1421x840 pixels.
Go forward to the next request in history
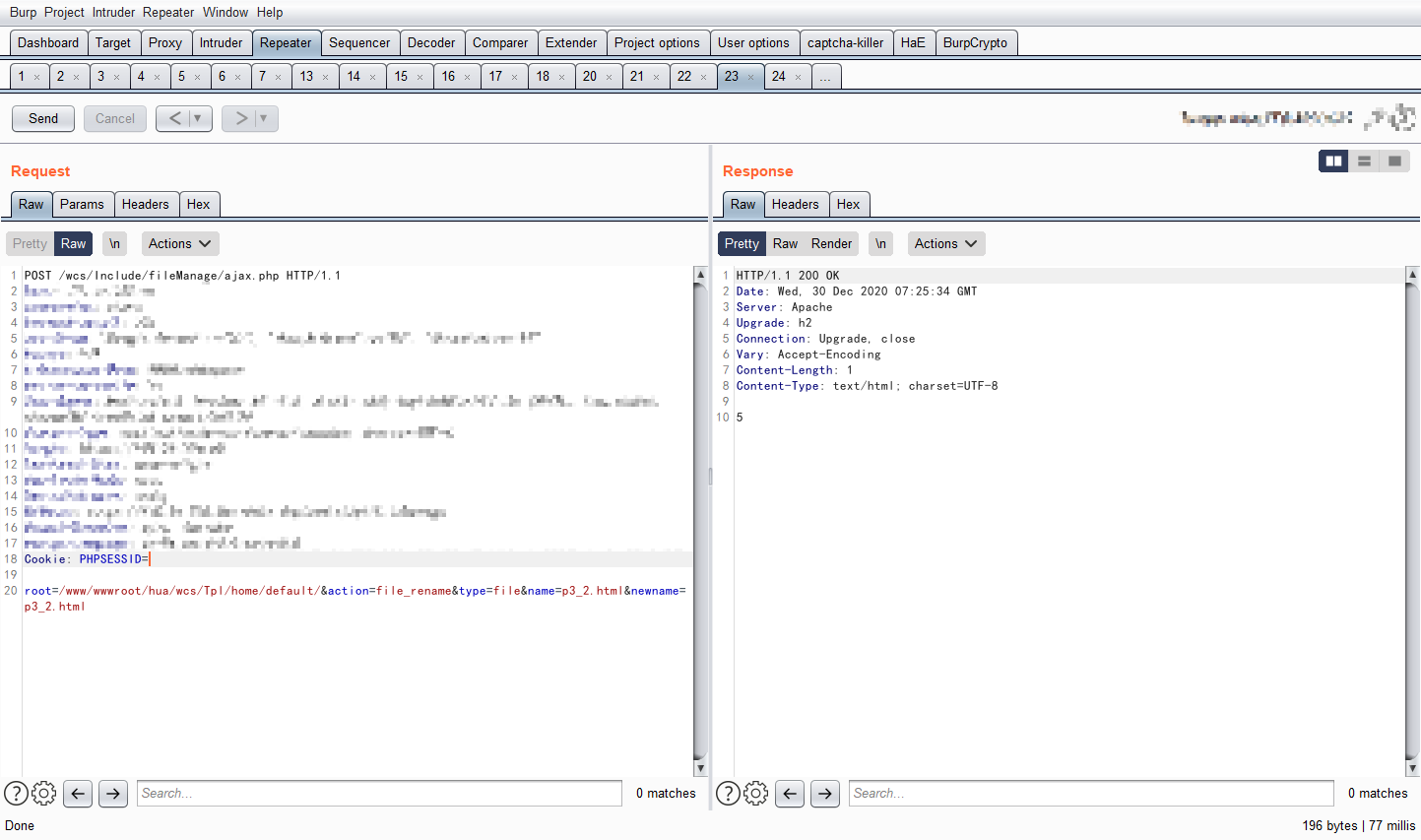pos(240,118)
